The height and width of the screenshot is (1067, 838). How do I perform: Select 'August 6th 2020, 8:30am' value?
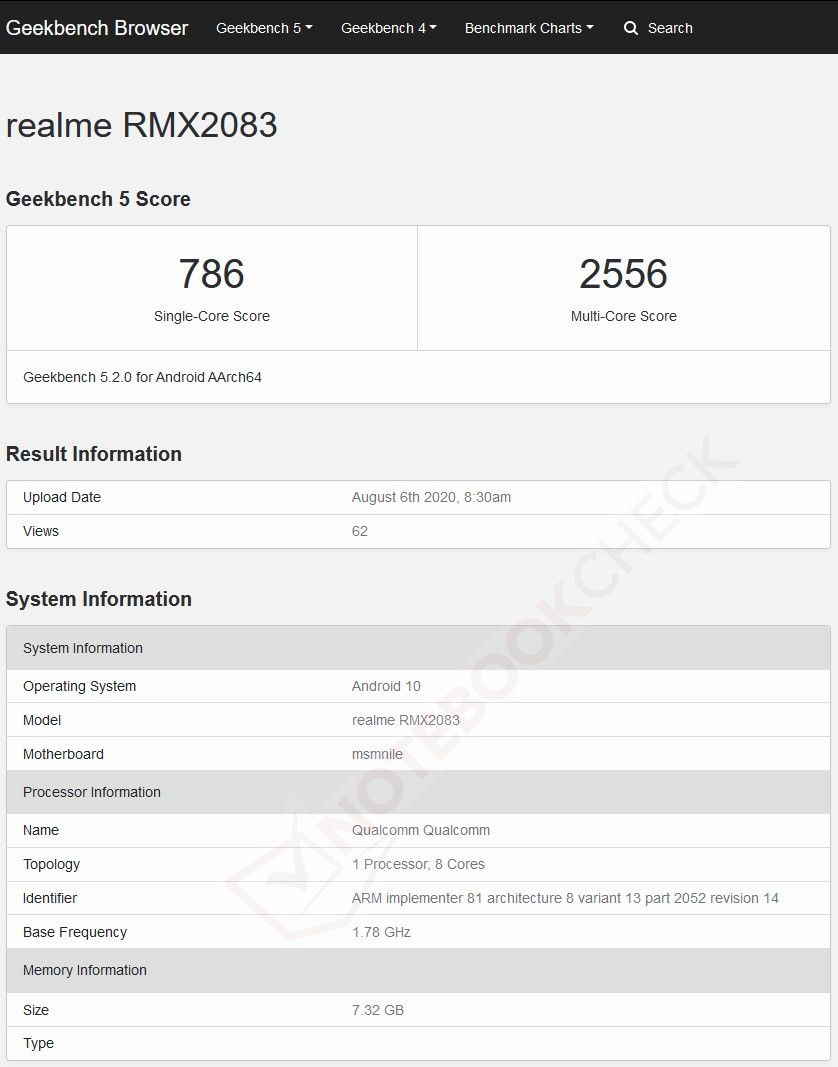[432, 497]
